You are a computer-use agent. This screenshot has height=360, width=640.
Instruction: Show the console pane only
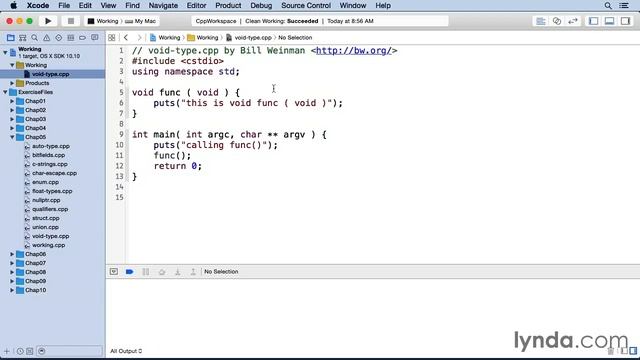(633, 351)
